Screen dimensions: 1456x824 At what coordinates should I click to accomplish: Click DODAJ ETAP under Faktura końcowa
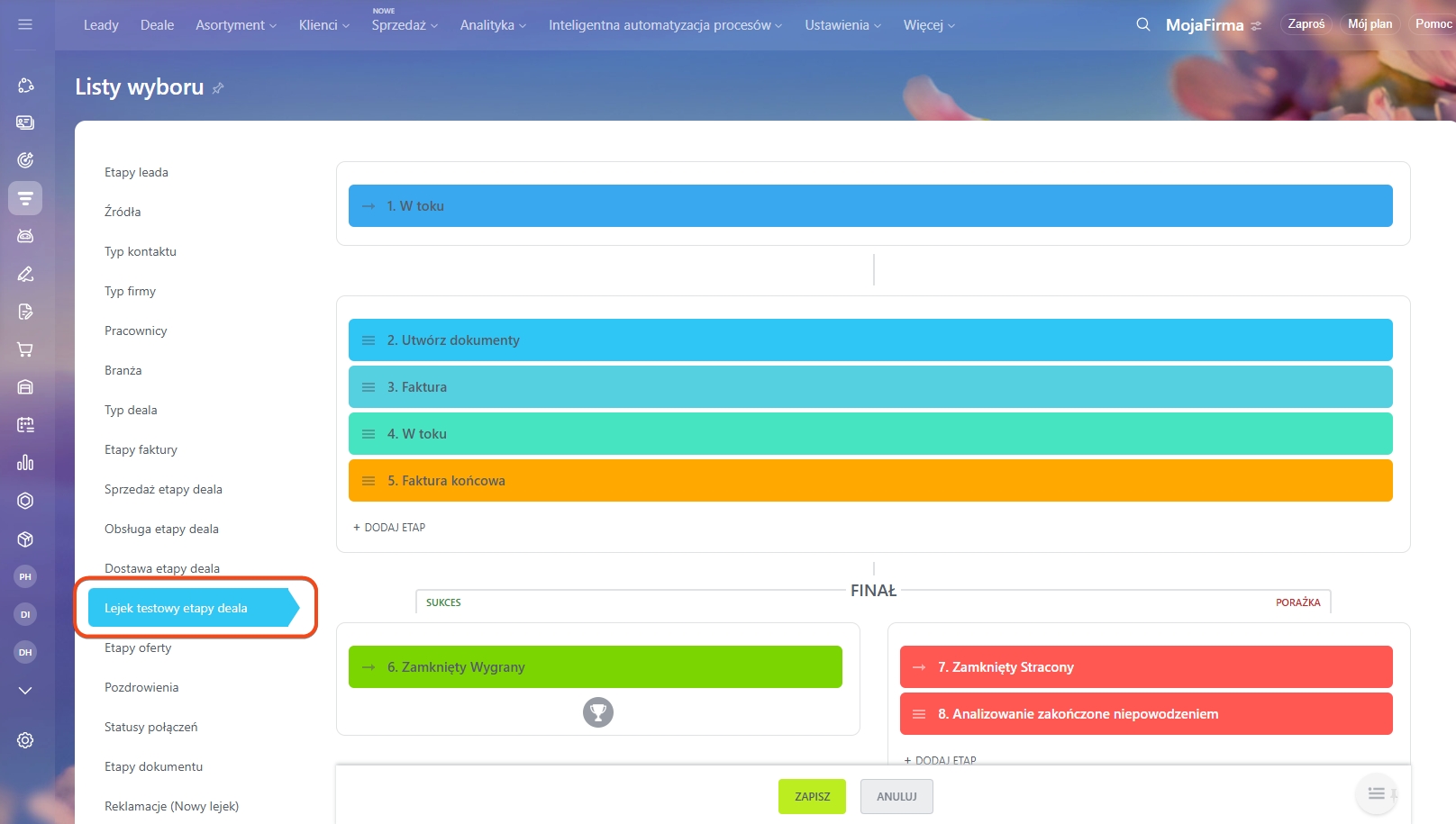(389, 528)
